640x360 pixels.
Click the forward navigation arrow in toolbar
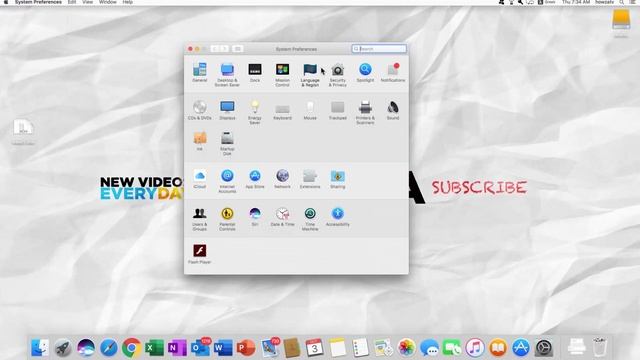click(224, 49)
